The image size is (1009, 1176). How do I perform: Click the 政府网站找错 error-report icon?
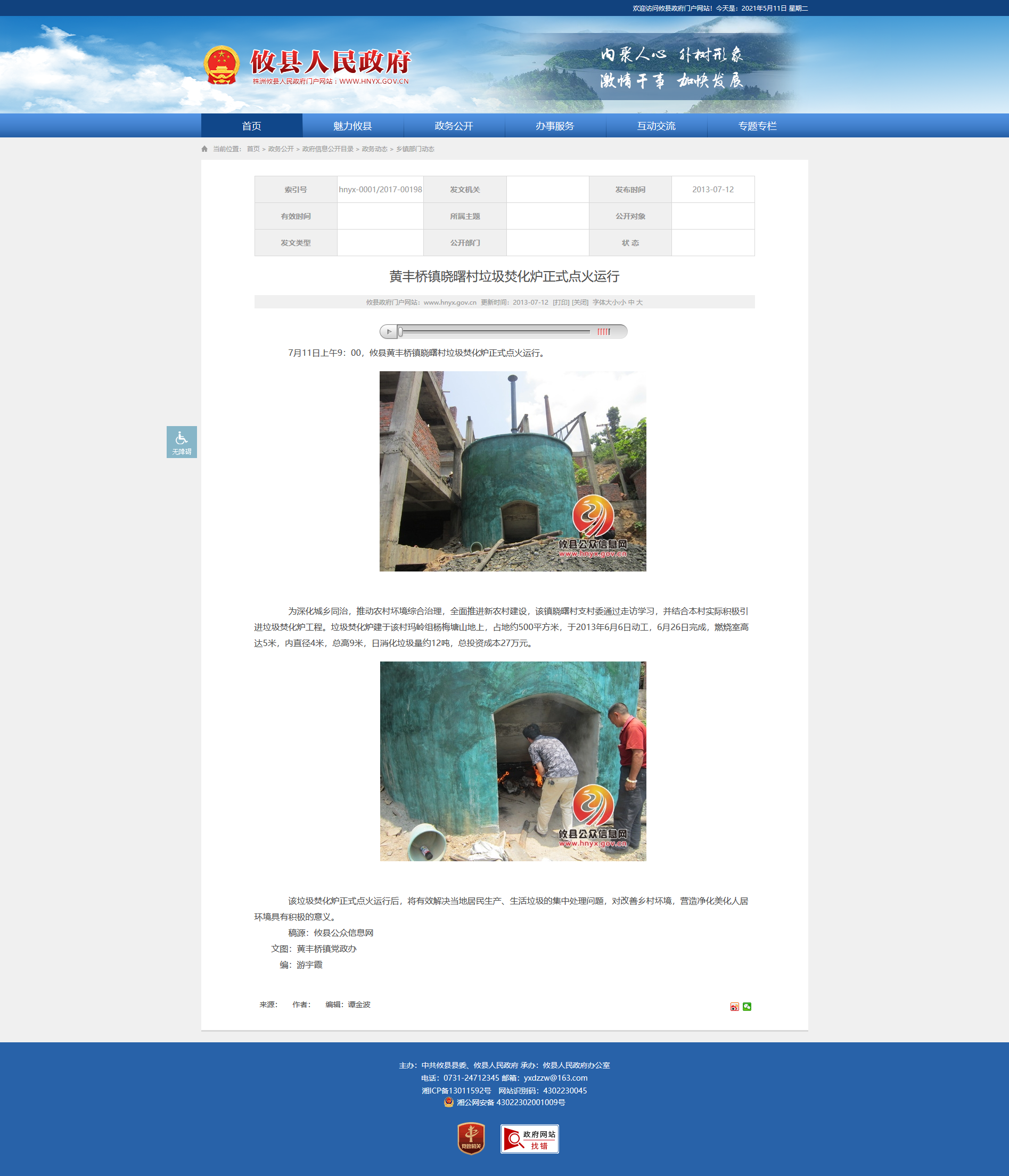(x=529, y=1139)
